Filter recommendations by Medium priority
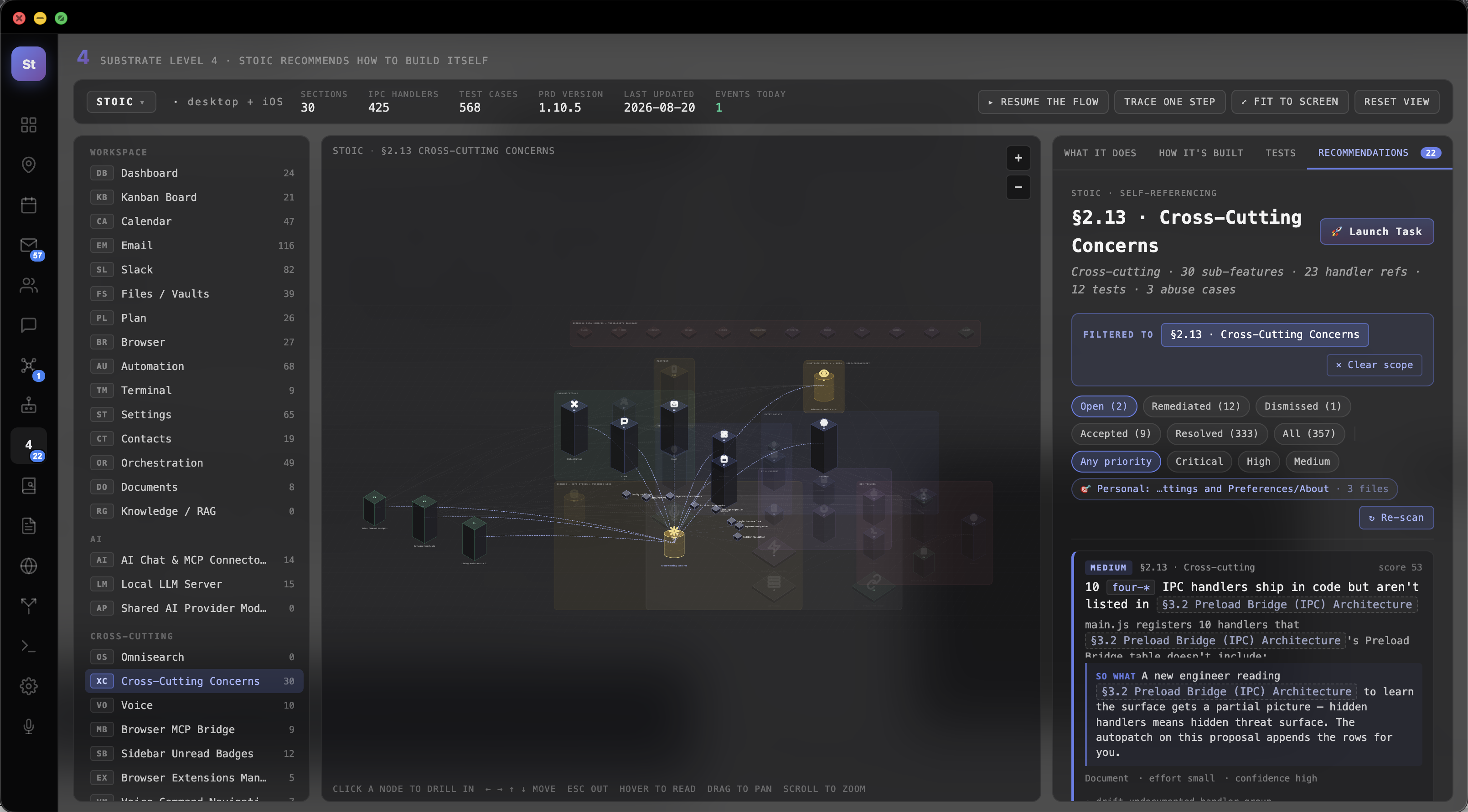 click(1311, 461)
